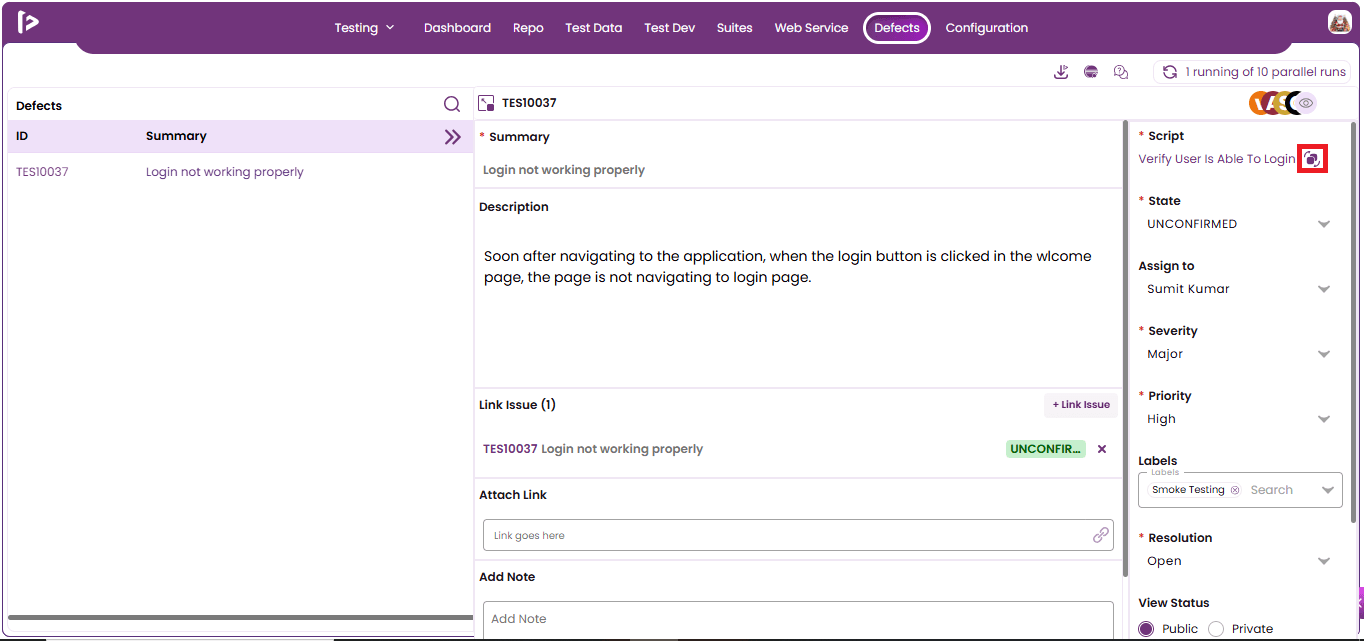The image size is (1364, 641).
Task: Open the Severity dropdown set to Major
Action: click(1240, 354)
